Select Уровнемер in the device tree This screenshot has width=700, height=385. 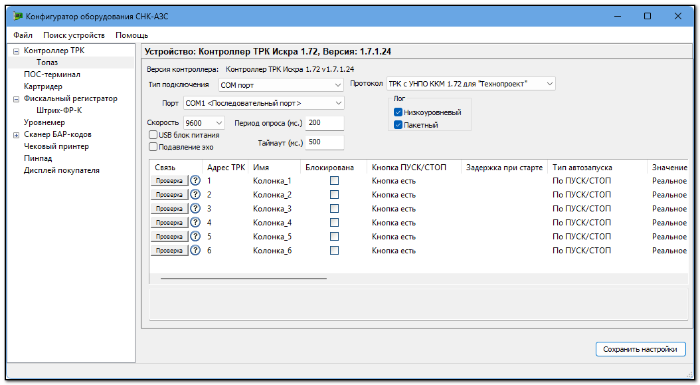(x=44, y=122)
